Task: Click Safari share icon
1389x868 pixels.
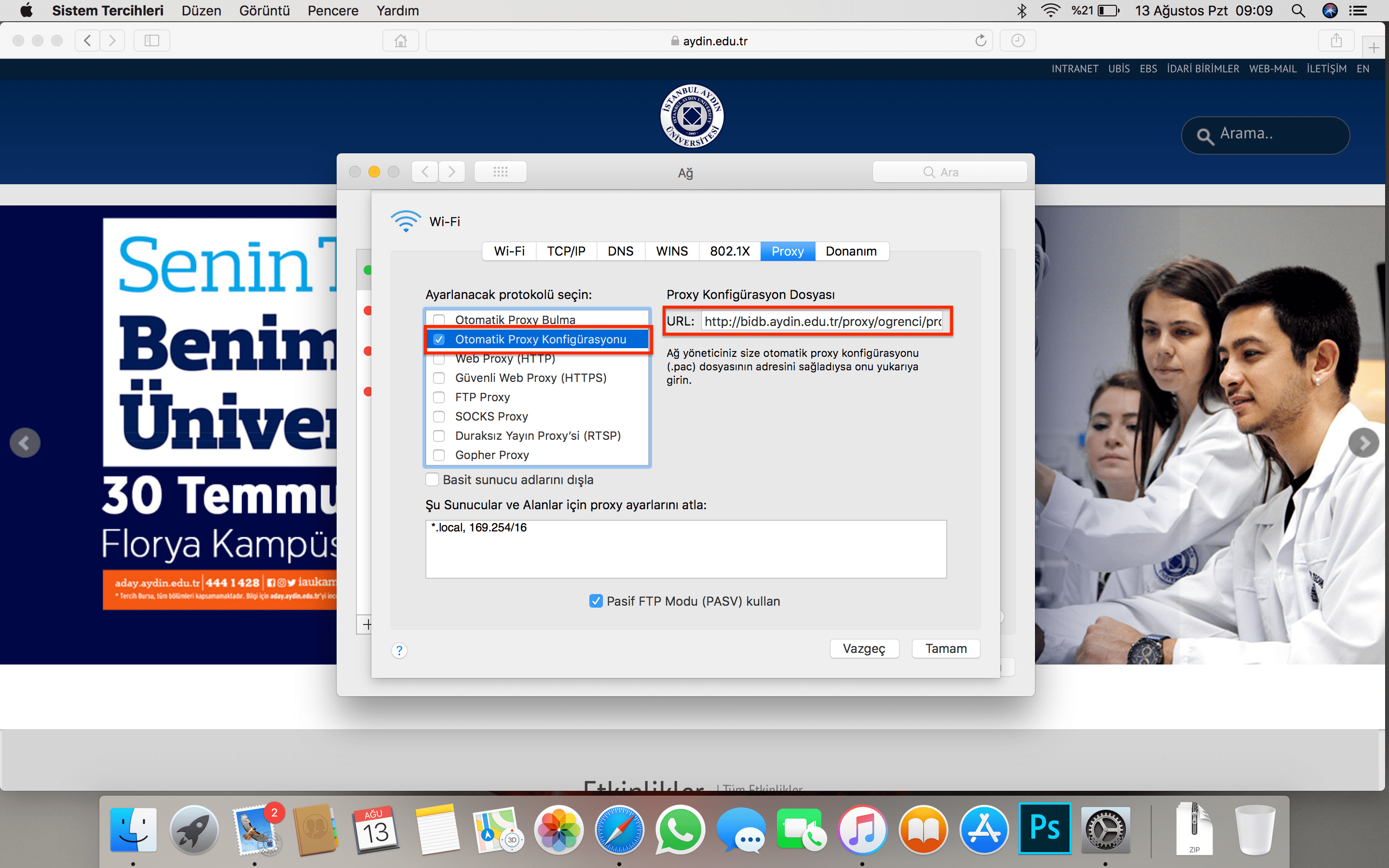Action: 1336,41
